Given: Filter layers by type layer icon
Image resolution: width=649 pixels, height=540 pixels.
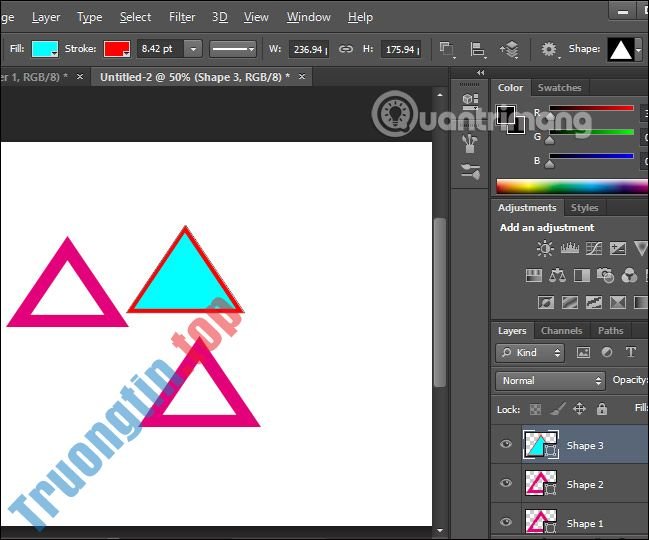Looking at the screenshot, I should tap(630, 353).
